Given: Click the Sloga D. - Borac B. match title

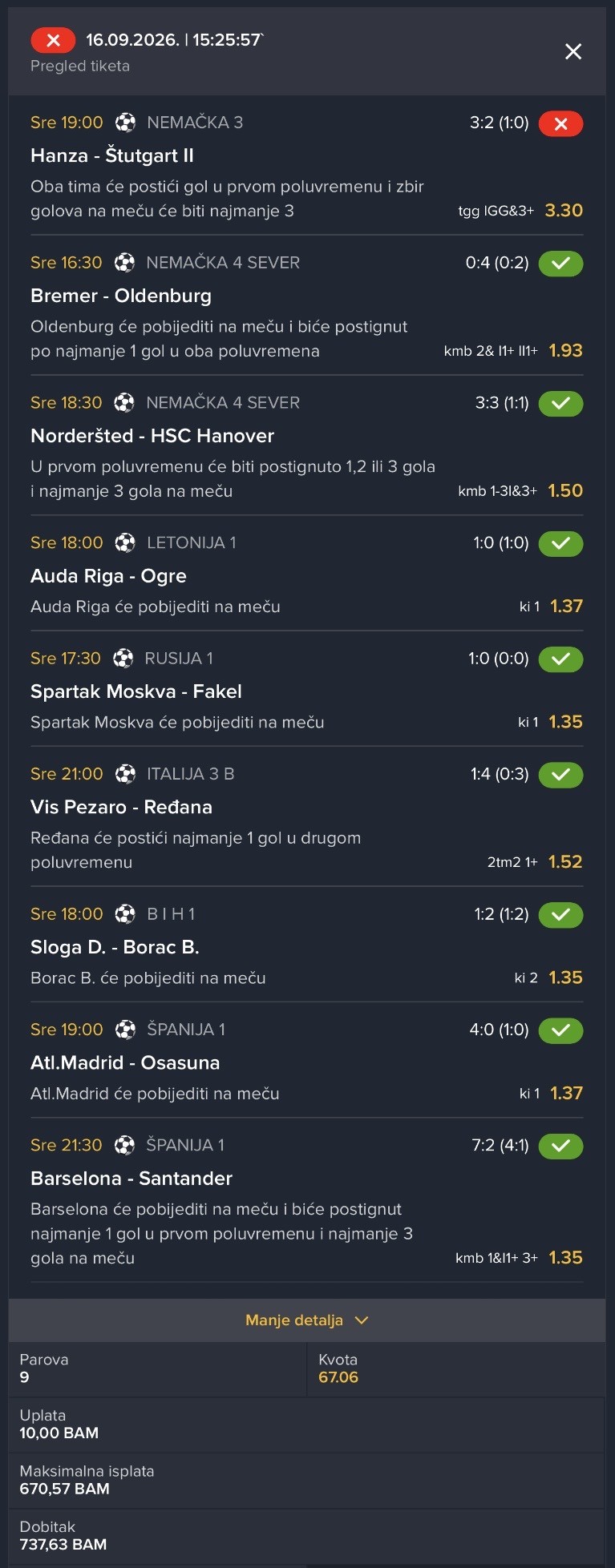Looking at the screenshot, I should (115, 947).
